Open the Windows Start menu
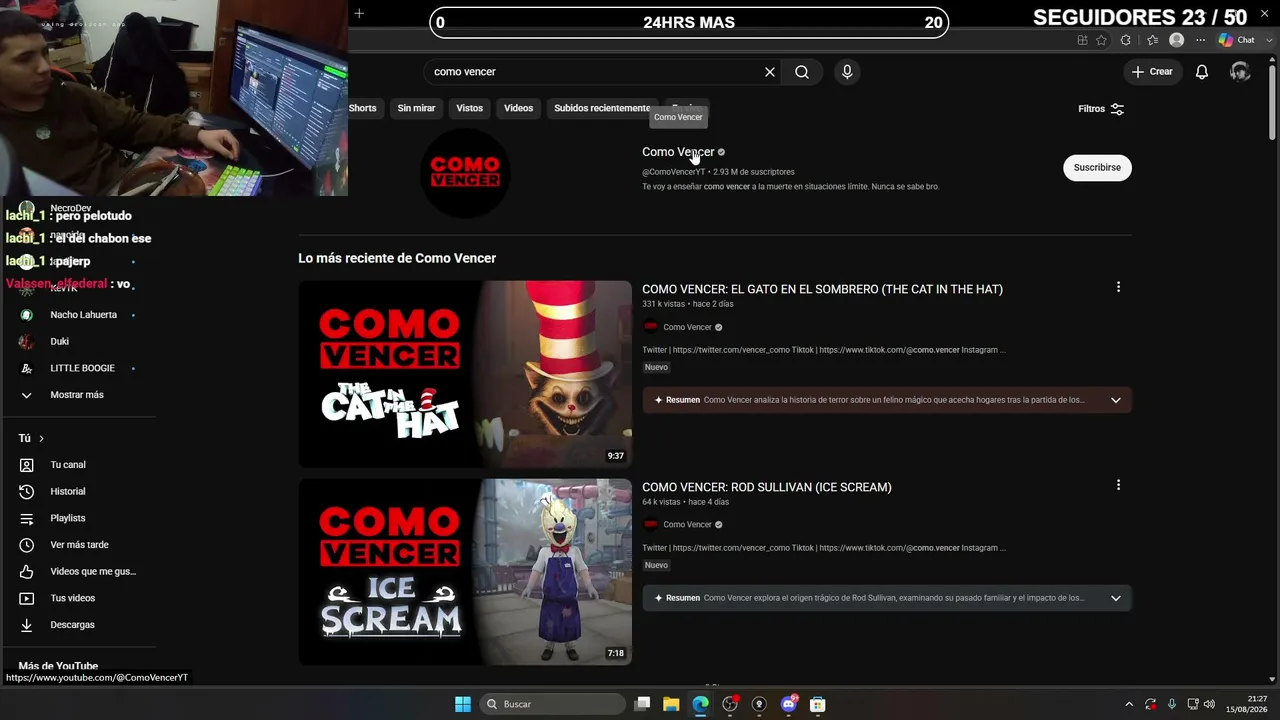 (x=463, y=704)
